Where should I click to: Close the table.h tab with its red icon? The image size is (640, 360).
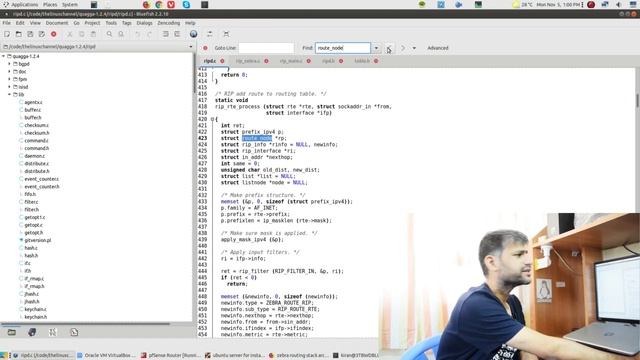tap(376, 61)
